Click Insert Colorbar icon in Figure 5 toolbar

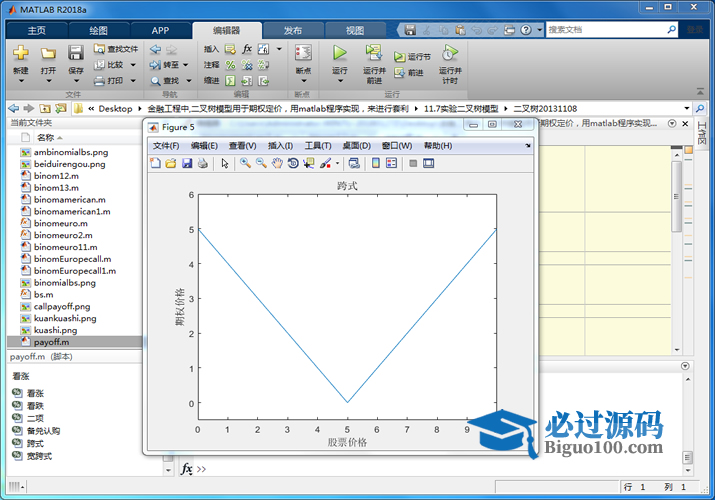[x=376, y=163]
